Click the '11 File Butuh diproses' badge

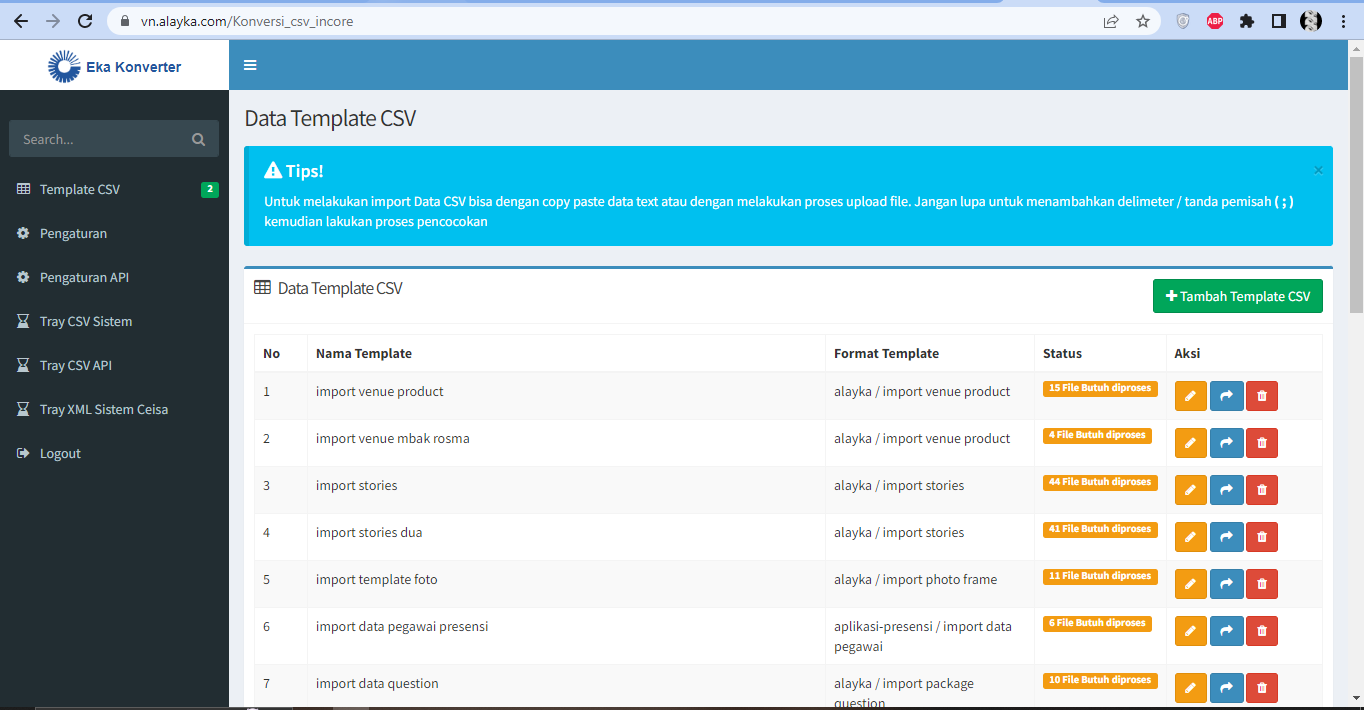click(x=1100, y=576)
